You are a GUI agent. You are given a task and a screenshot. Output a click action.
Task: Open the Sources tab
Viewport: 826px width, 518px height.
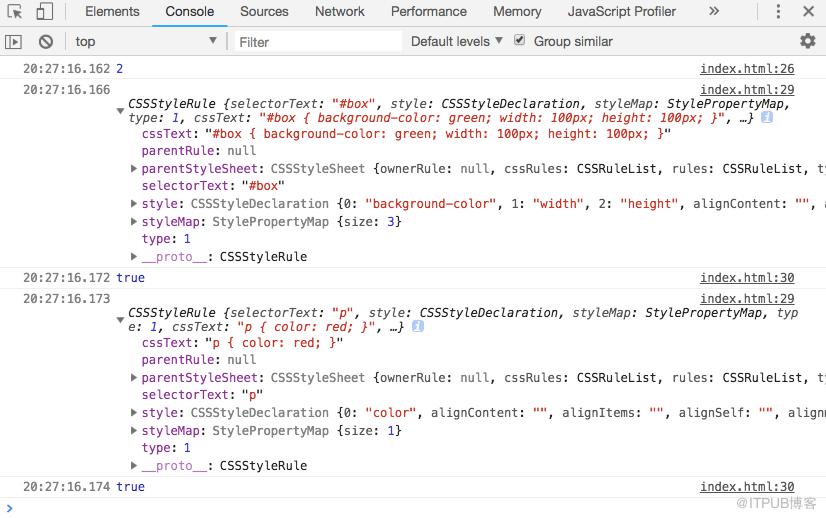(264, 12)
